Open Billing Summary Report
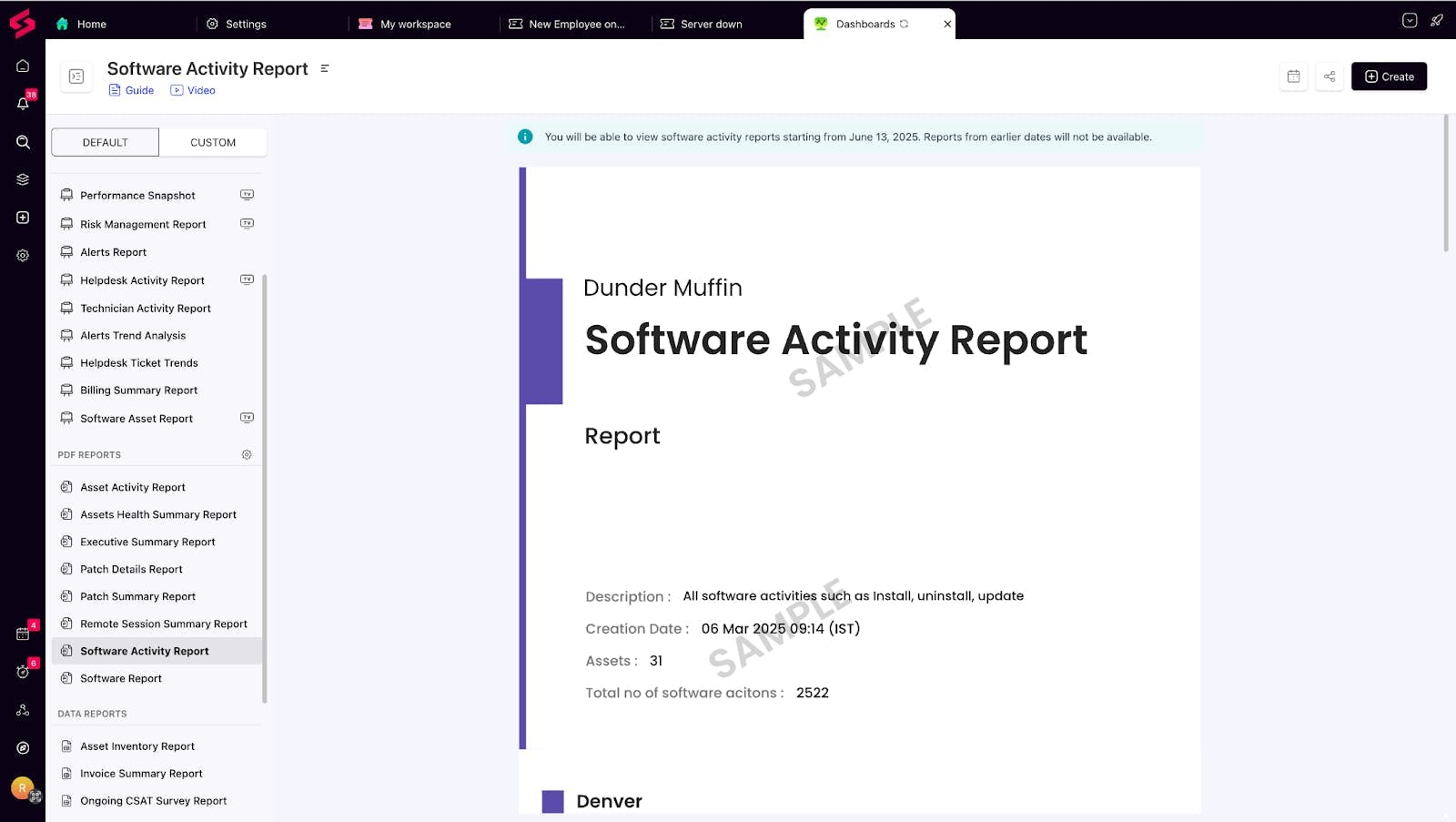This screenshot has width=1456, height=822. point(139,391)
